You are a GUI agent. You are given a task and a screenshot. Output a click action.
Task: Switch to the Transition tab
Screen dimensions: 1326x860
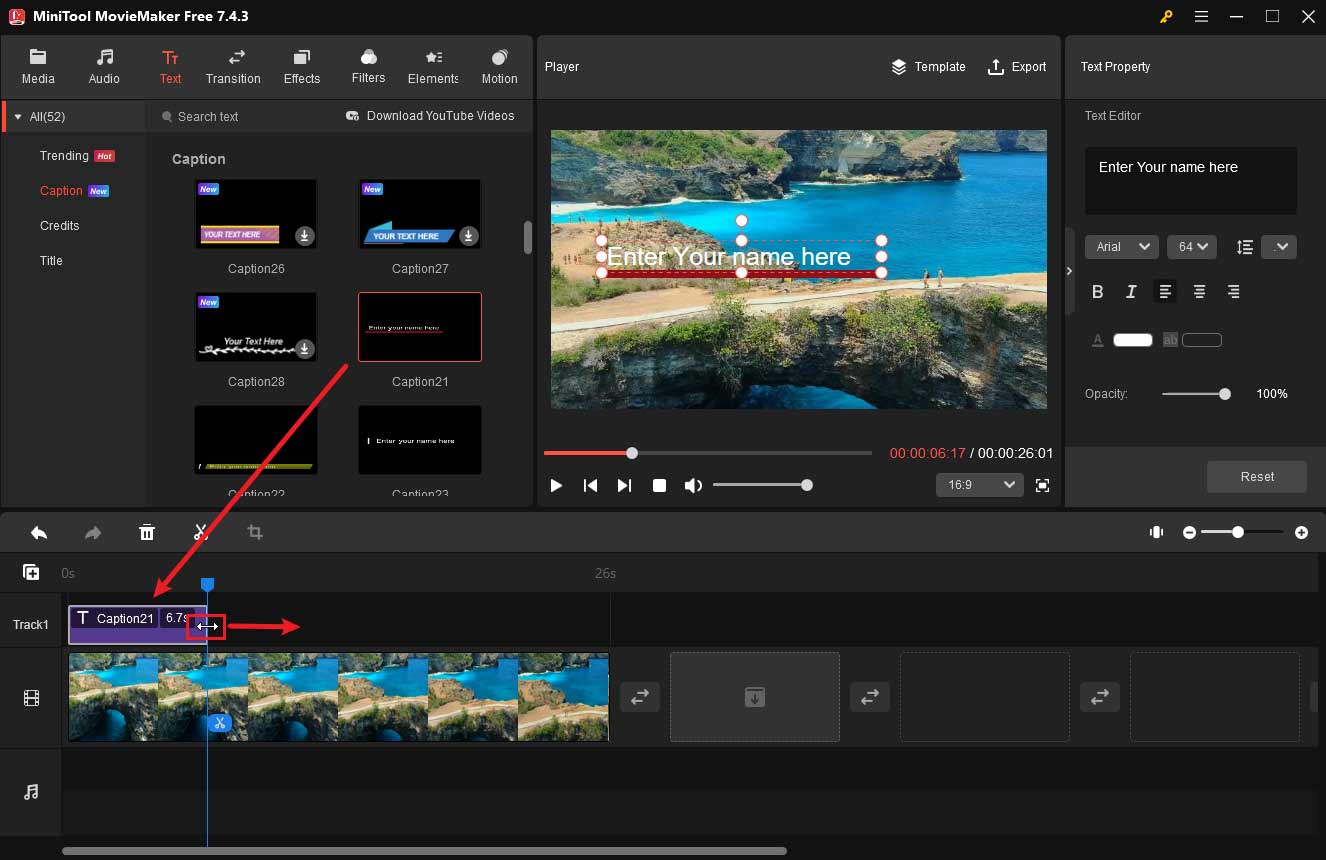[x=233, y=67]
